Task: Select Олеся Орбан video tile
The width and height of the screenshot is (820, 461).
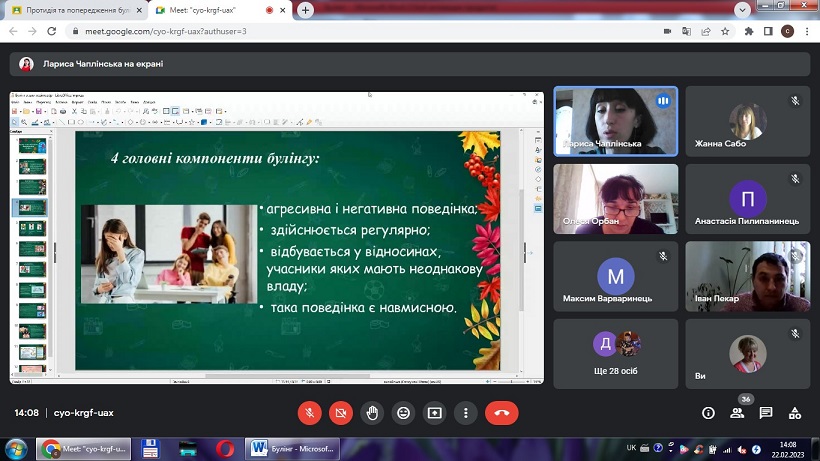Action: pyautogui.click(x=616, y=199)
